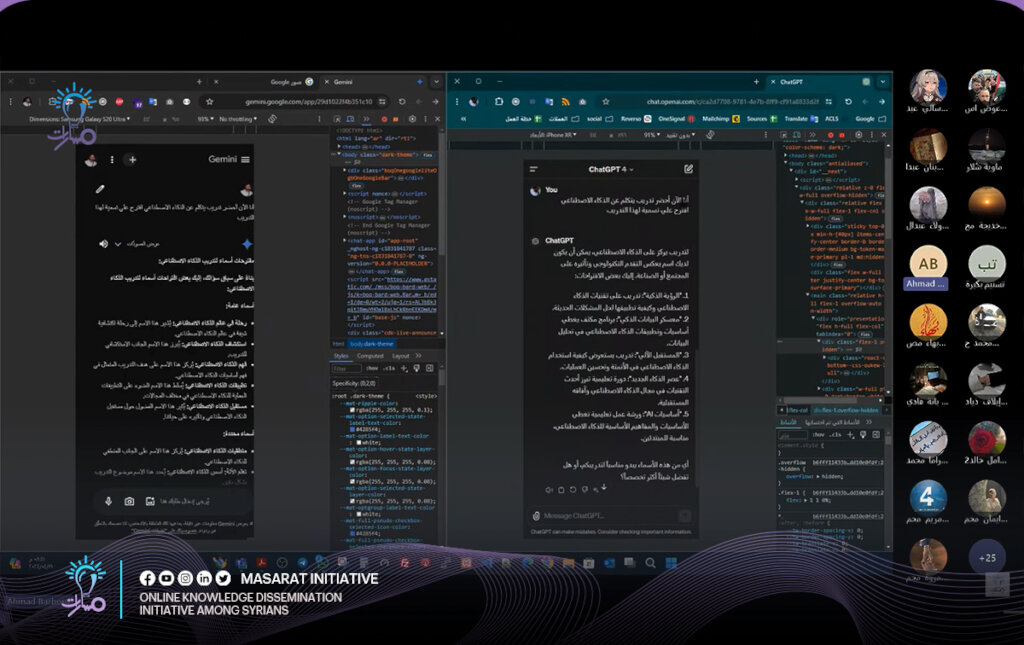Open the social bookmarks folder
Image resolution: width=1024 pixels, height=645 pixels.
point(600,119)
